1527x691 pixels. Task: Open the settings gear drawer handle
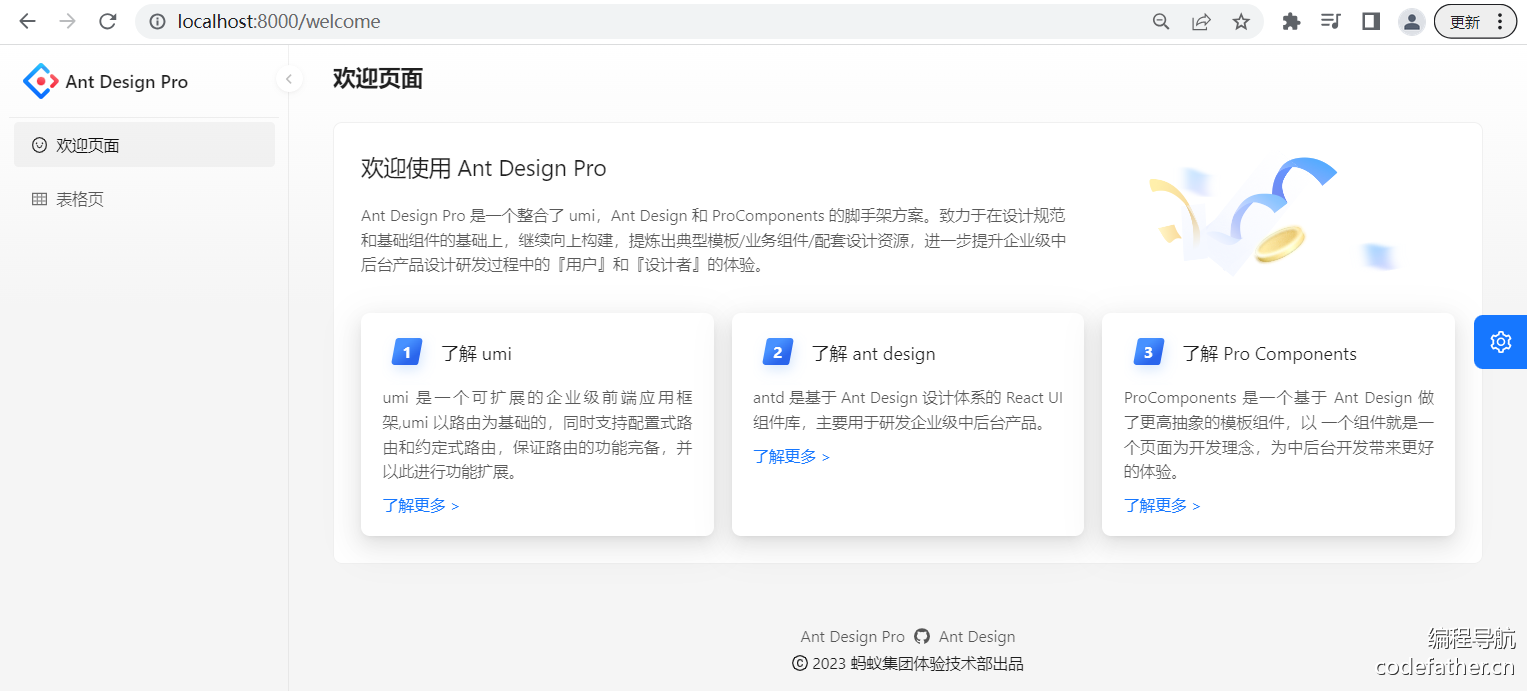pos(1500,342)
